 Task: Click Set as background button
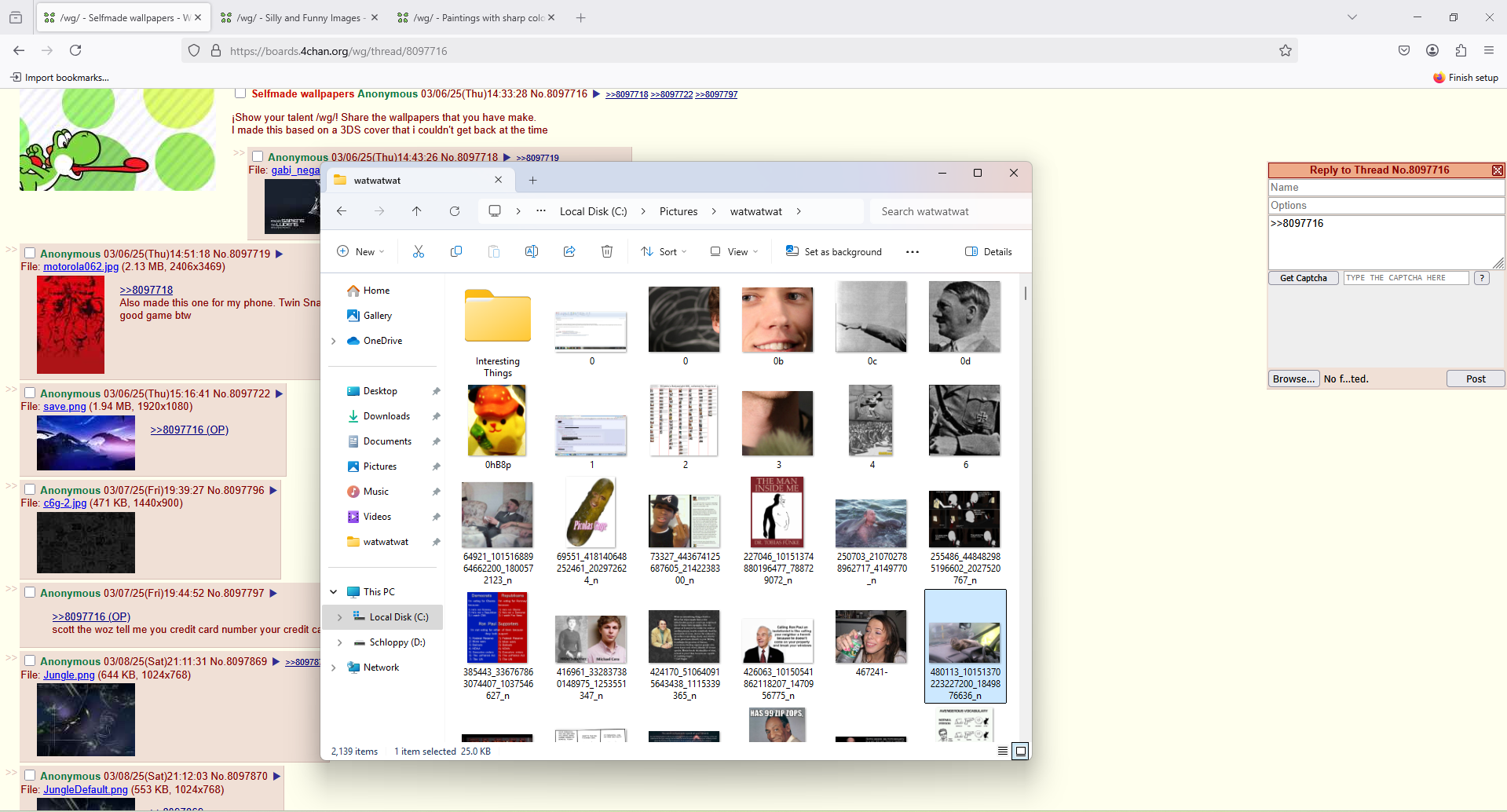tap(833, 251)
